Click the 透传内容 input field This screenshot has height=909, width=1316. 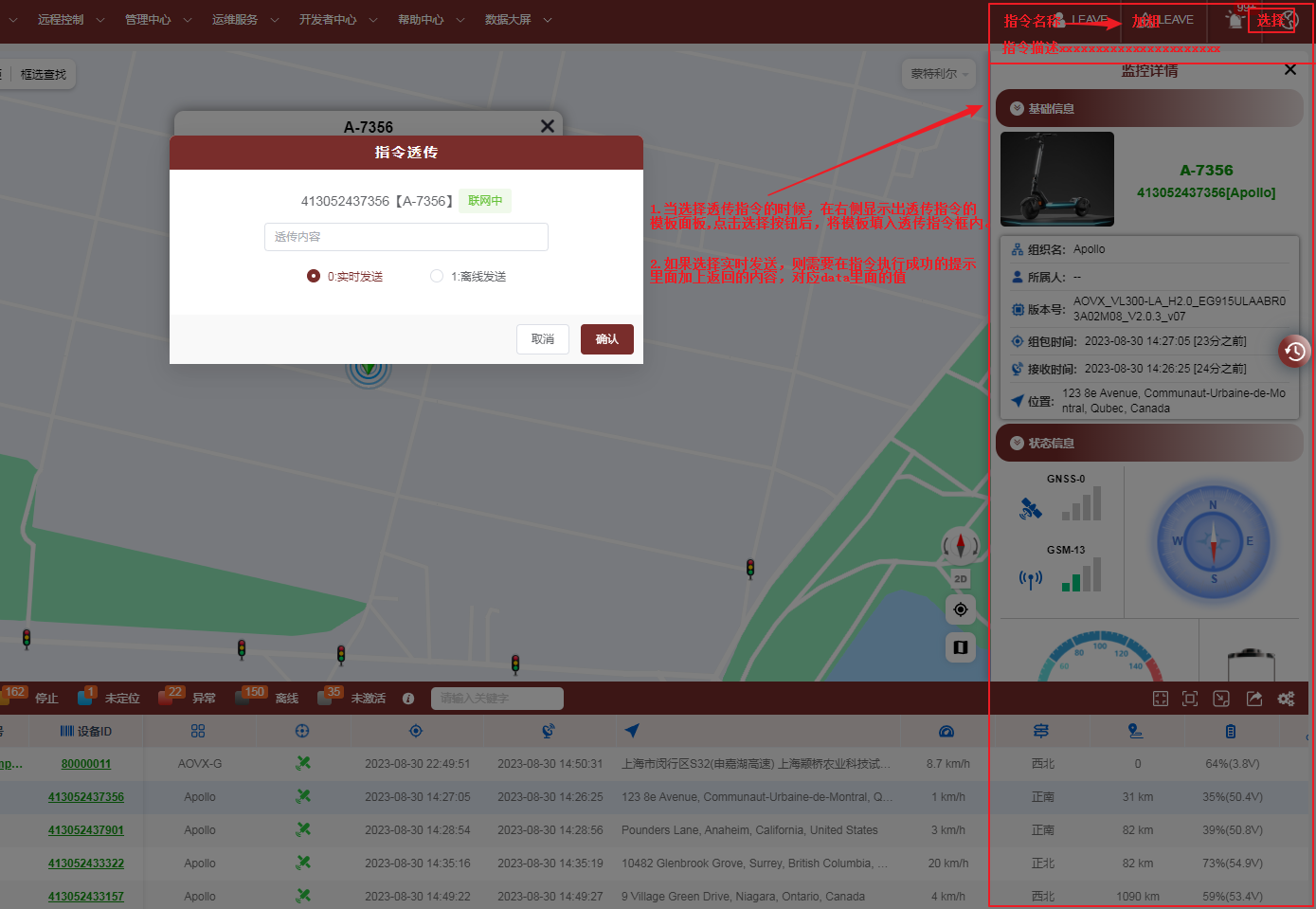[406, 237]
